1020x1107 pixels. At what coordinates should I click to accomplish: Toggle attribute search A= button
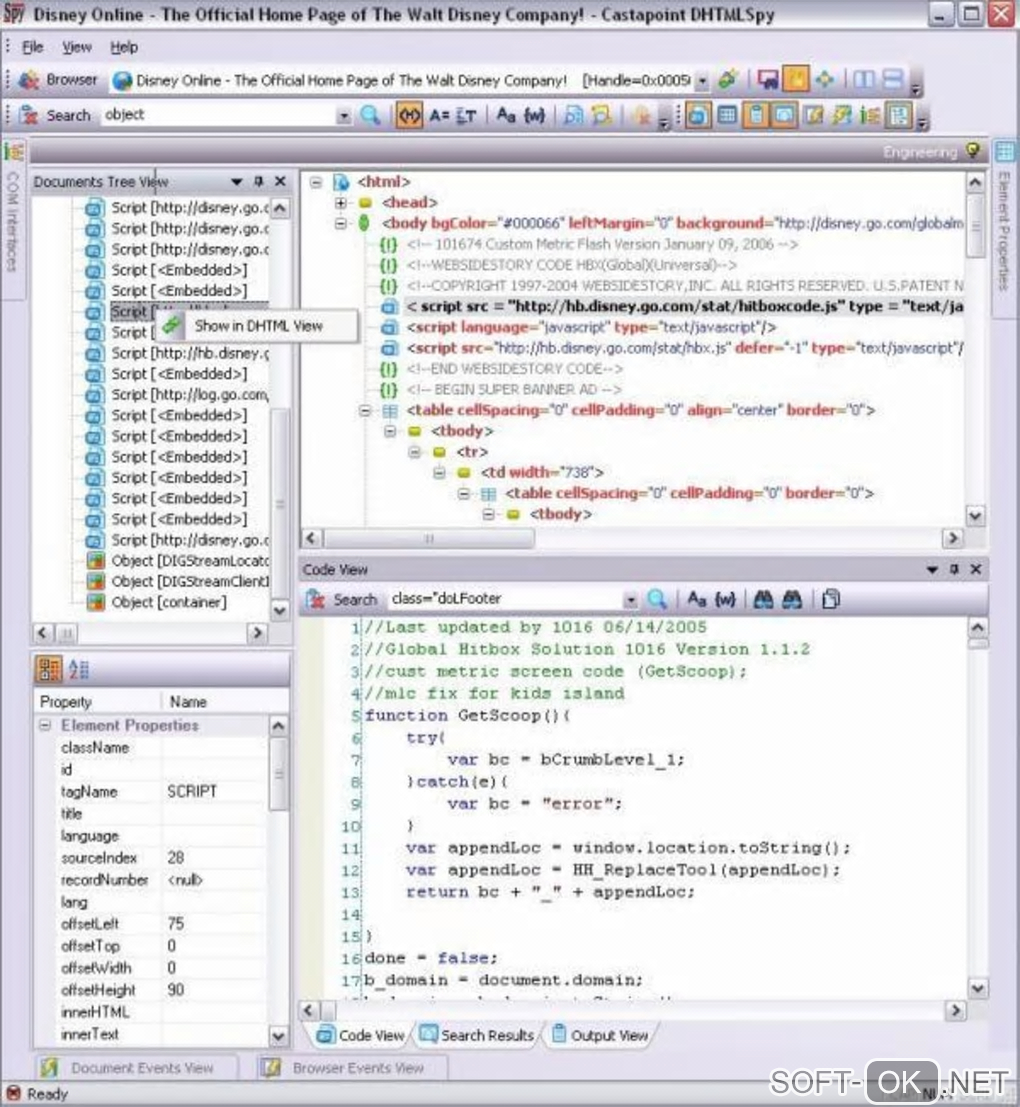coord(439,115)
